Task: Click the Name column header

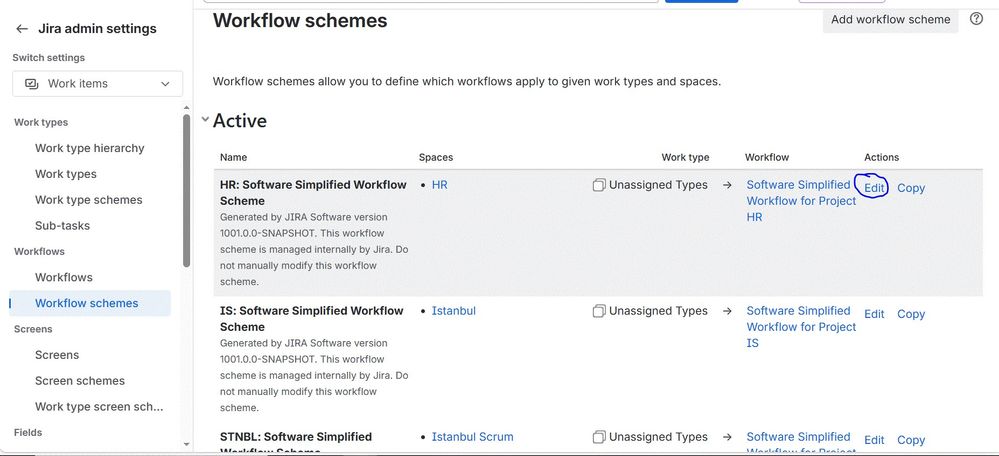Action: coord(233,157)
